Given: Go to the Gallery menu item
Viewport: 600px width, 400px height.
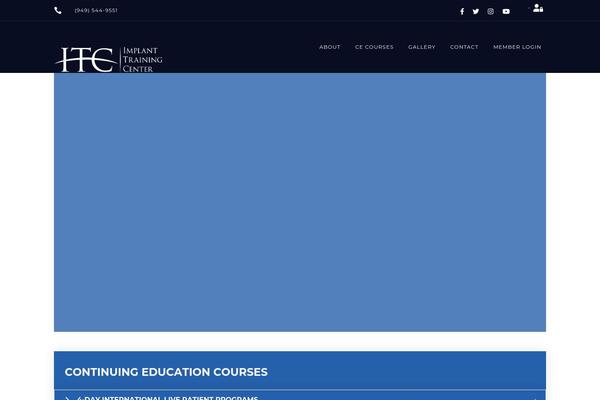Looking at the screenshot, I should 422,47.
